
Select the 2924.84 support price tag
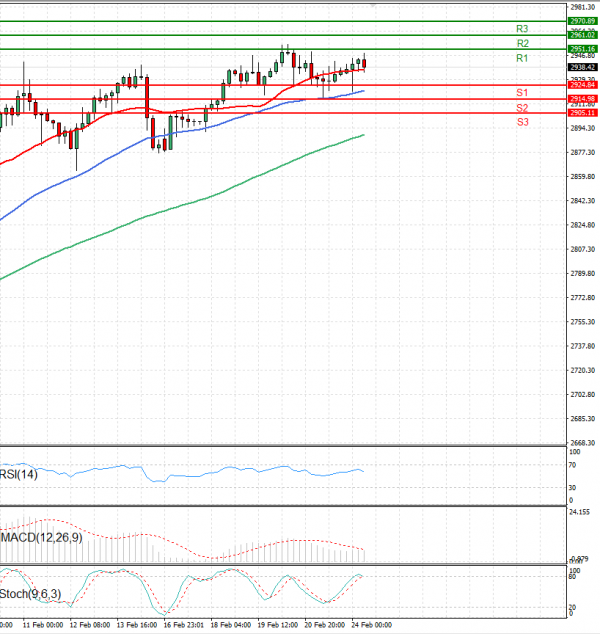tap(583, 85)
